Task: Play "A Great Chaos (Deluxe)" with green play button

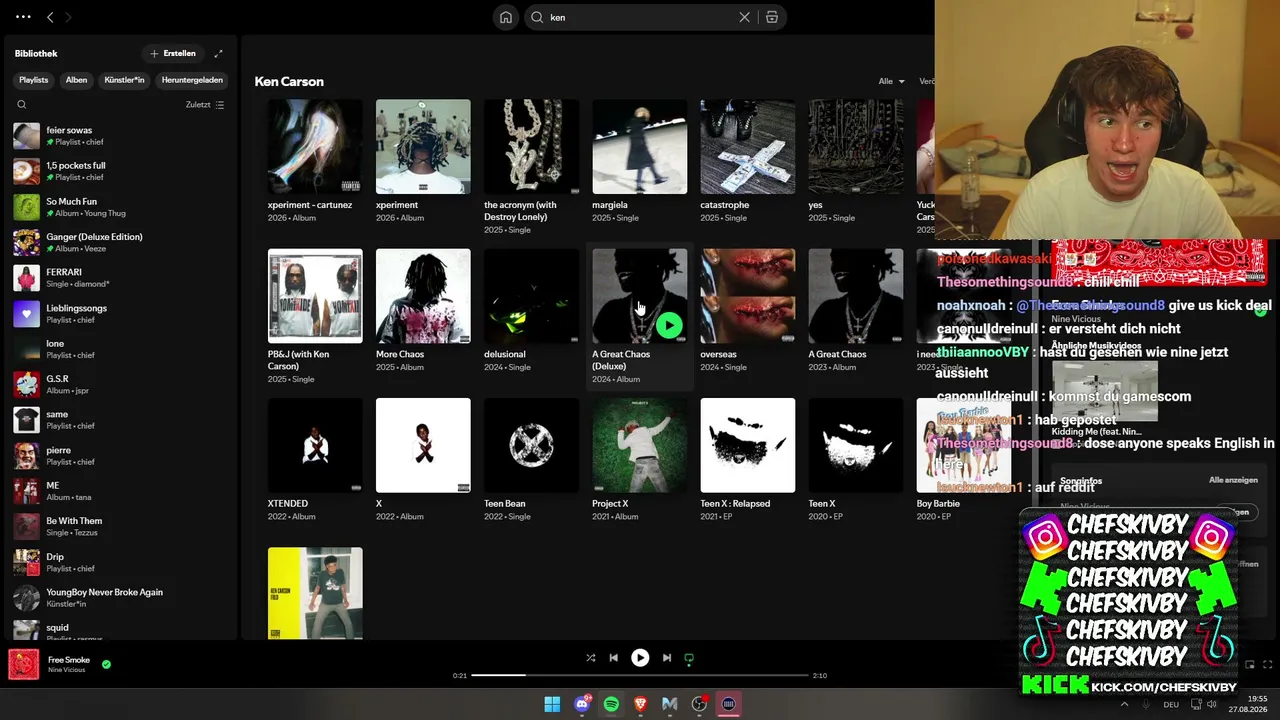Action: (669, 325)
